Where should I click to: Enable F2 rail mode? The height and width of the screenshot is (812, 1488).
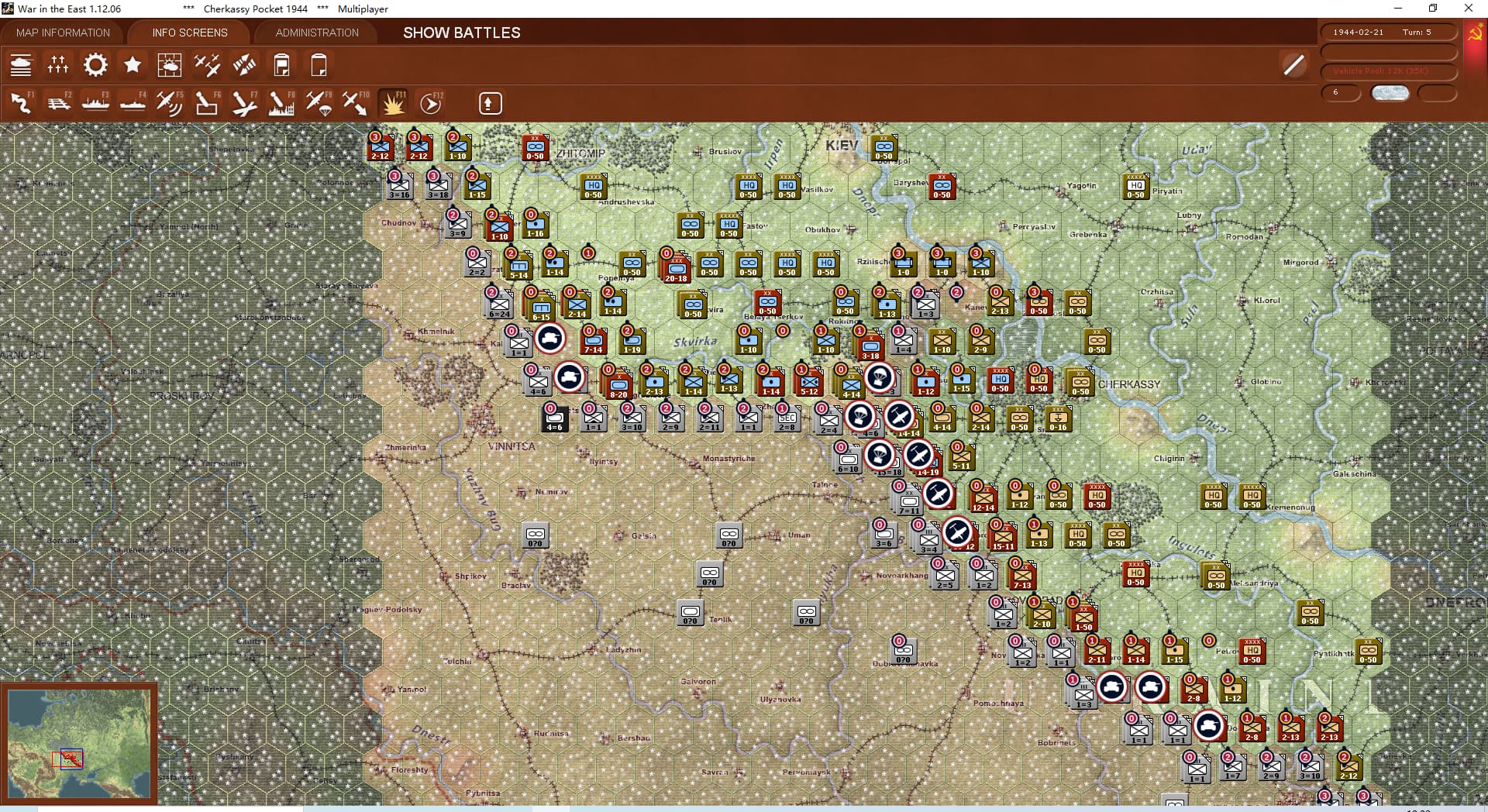click(x=58, y=103)
